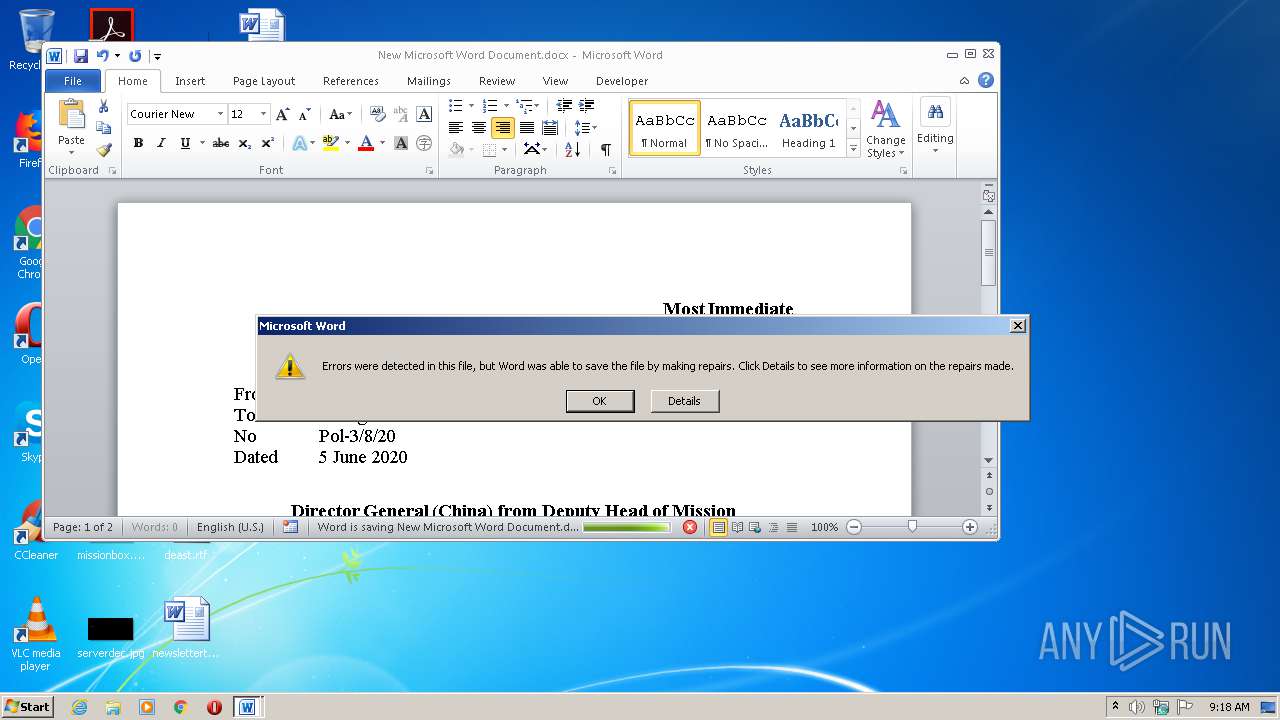Click the Sort A-Z icon

click(x=572, y=149)
